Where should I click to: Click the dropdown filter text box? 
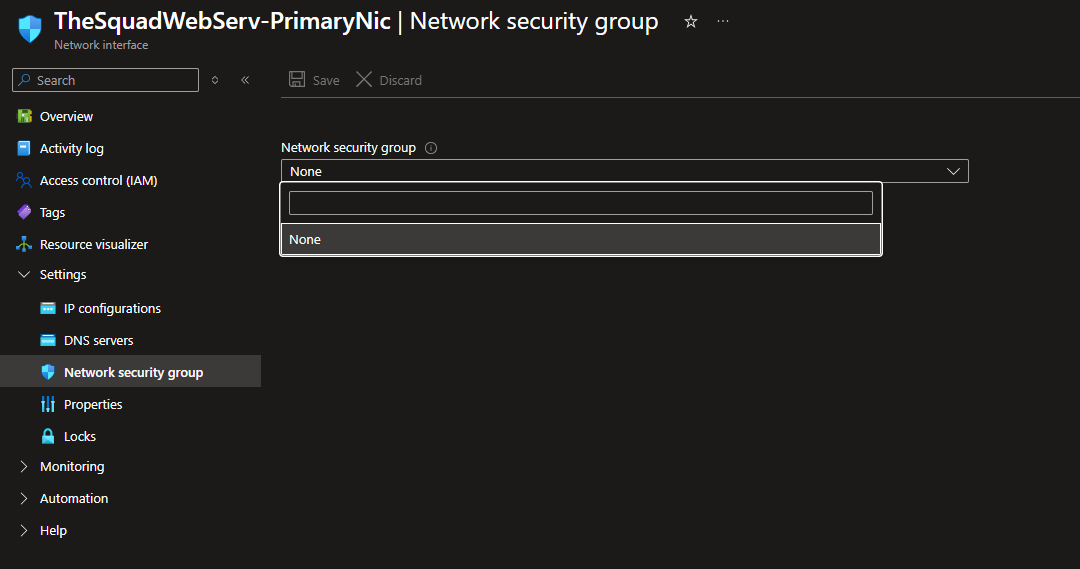(581, 203)
